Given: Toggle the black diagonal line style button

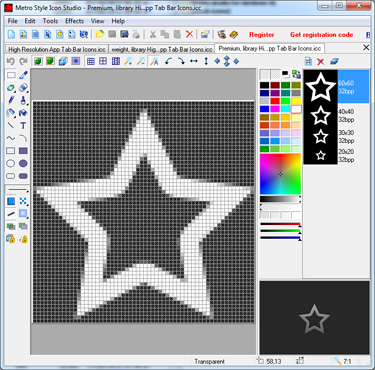Looking at the screenshot, I should click(11, 214).
